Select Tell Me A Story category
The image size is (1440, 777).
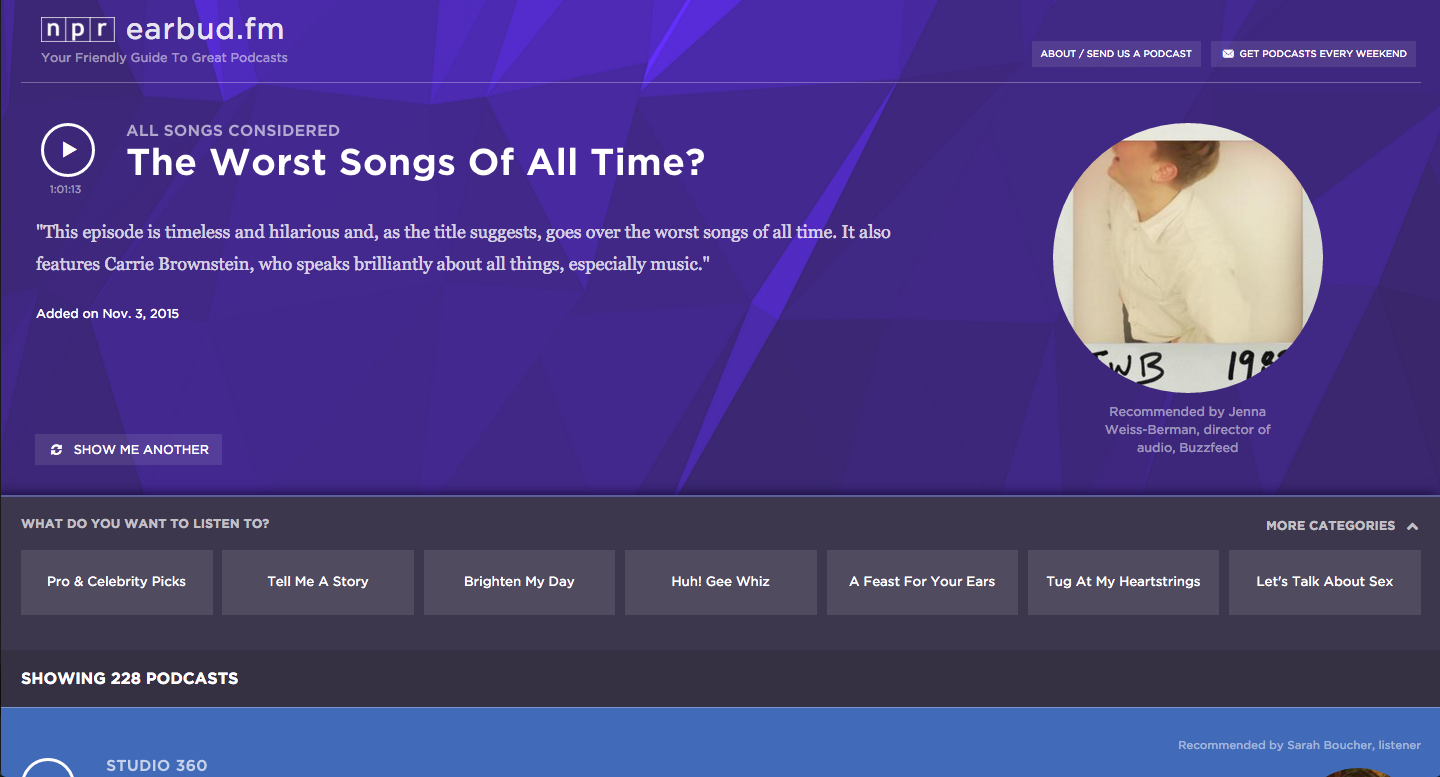(318, 582)
